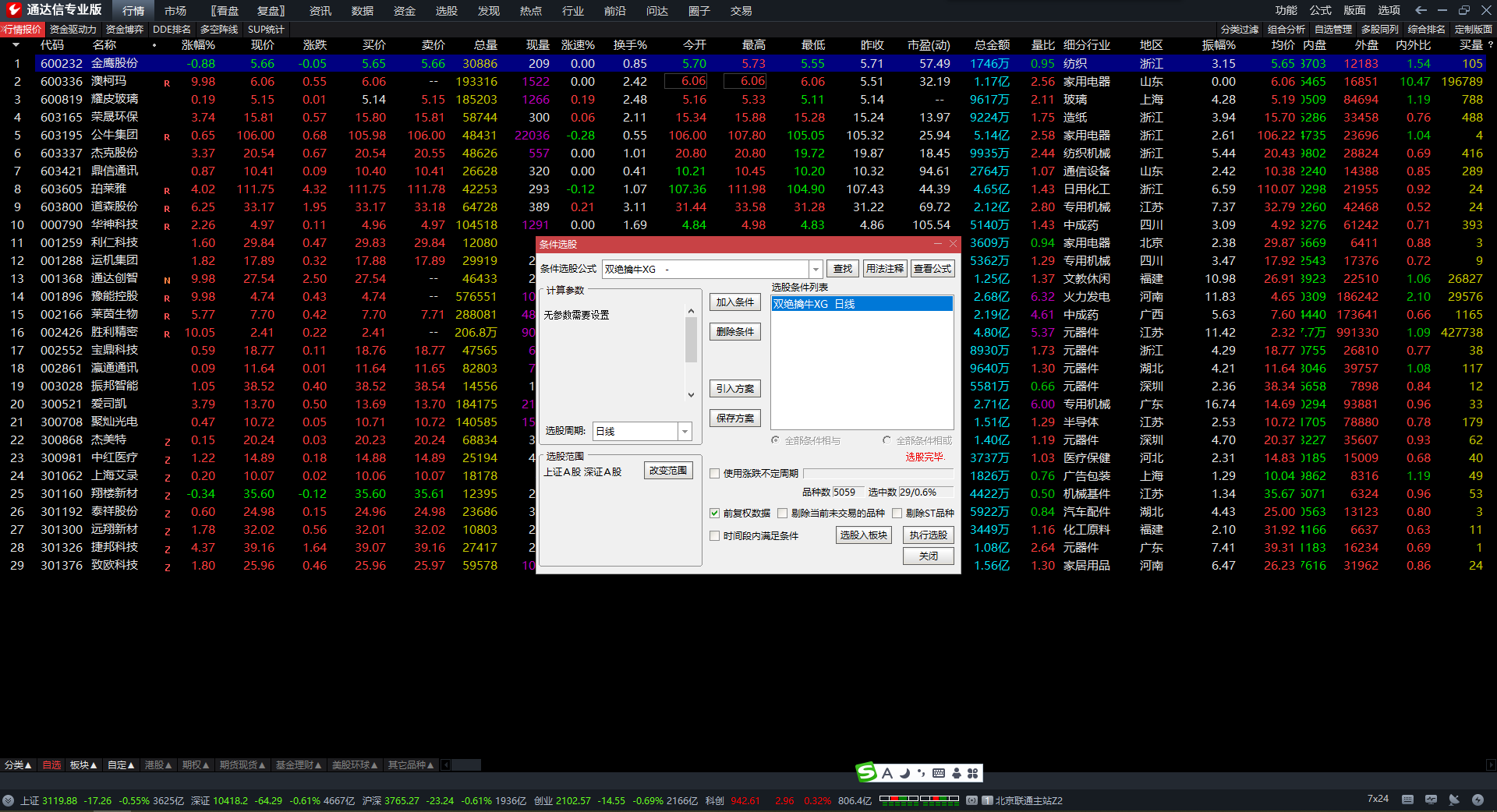Screen dimensions: 1497x812
Task: Expand the 港股 bottom tab menu
Action: (158, 765)
